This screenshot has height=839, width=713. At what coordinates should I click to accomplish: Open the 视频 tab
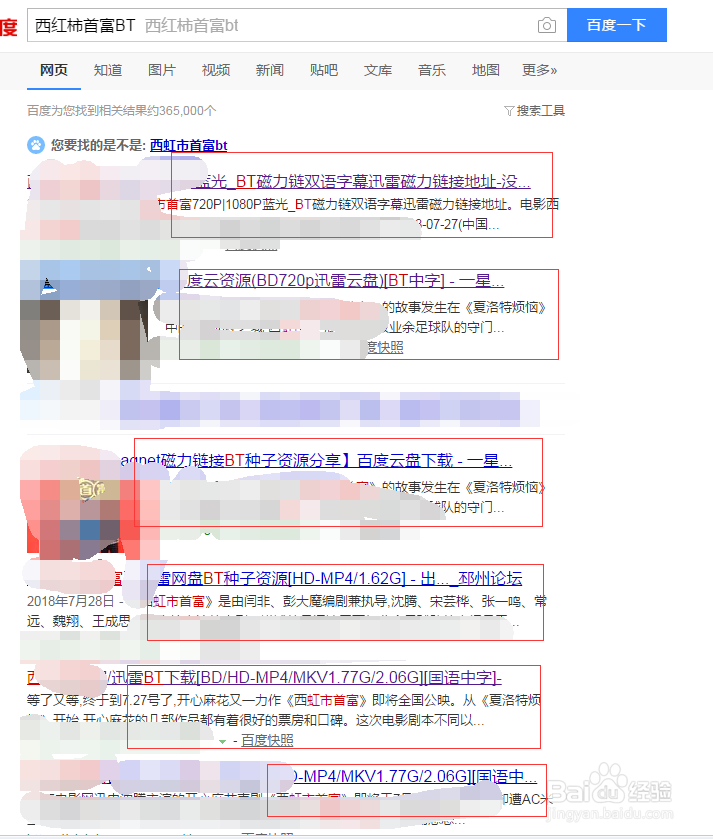tap(216, 70)
